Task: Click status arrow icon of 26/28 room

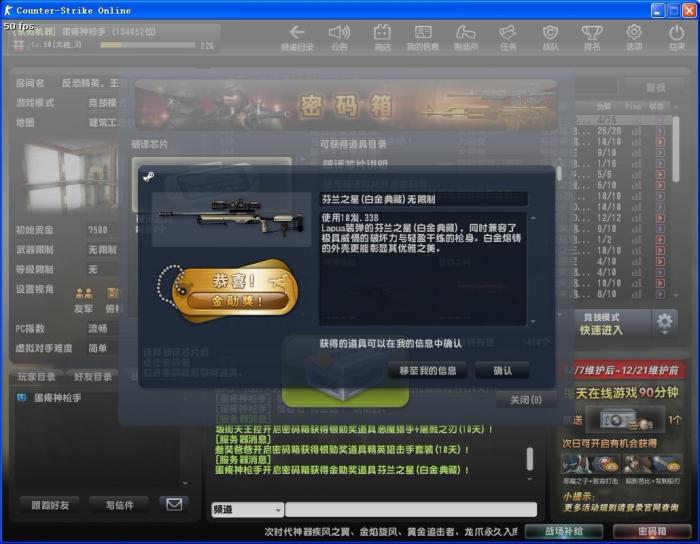Action: point(660,131)
